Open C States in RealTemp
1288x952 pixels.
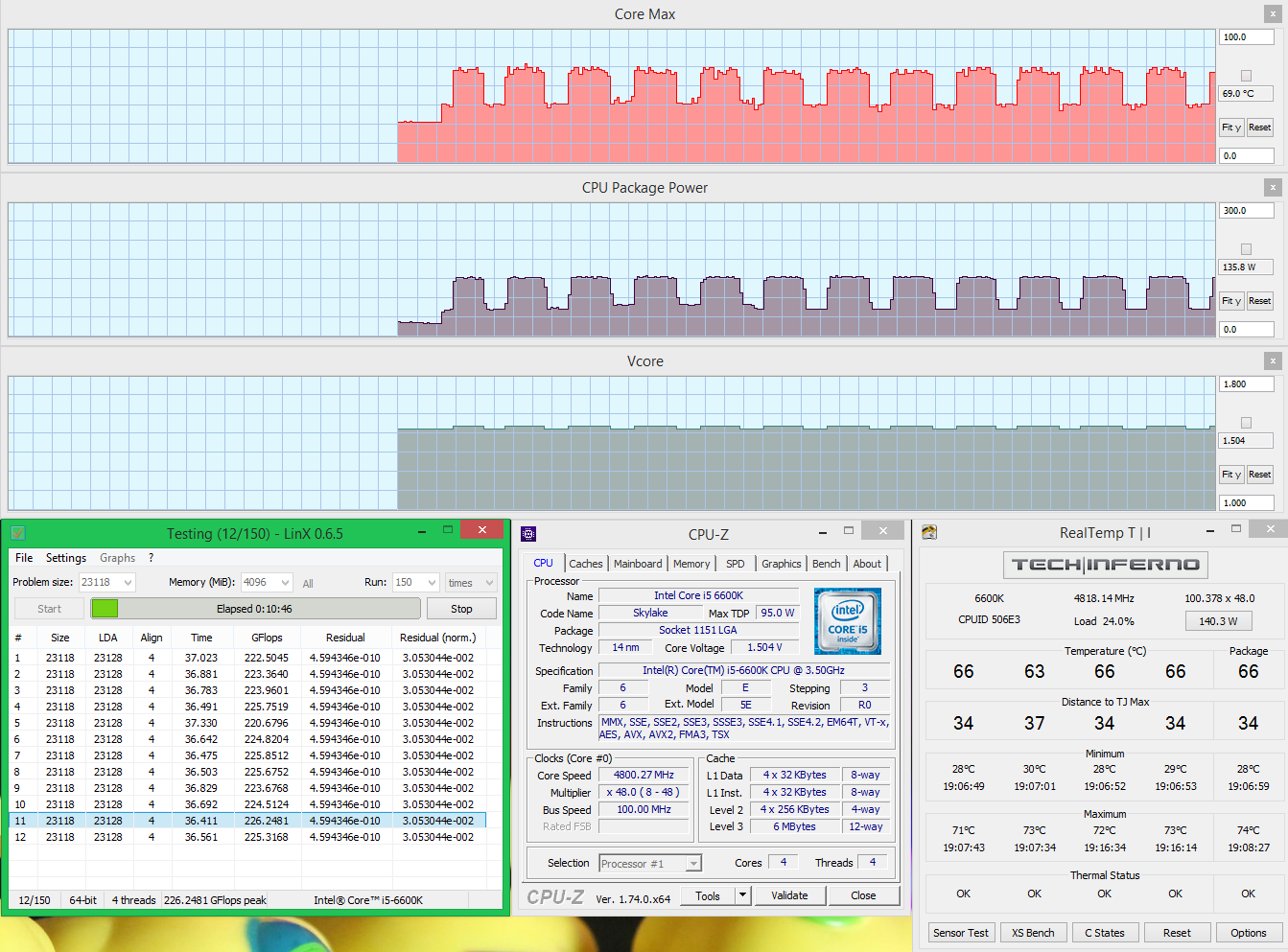1105,933
